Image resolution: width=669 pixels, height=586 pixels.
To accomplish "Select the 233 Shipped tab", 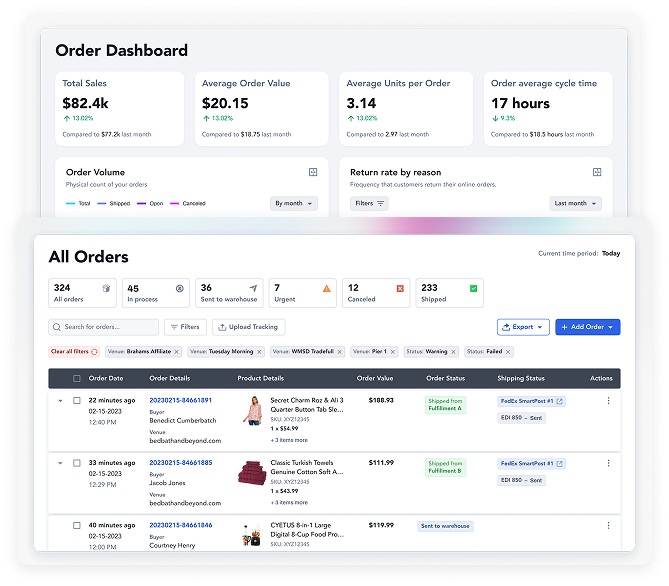I will (450, 293).
